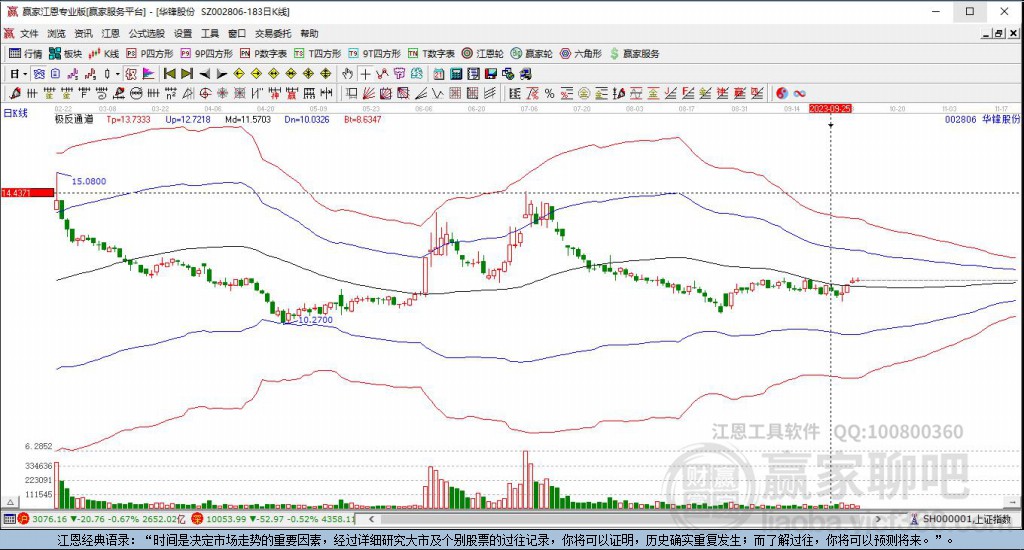Click the red pencil drawing icon
The width and height of the screenshot is (1024, 550).
tap(14, 94)
